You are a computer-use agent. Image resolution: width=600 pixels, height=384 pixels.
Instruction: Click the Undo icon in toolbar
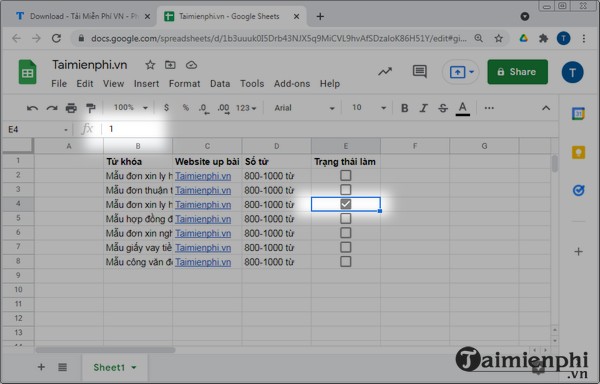point(32,108)
